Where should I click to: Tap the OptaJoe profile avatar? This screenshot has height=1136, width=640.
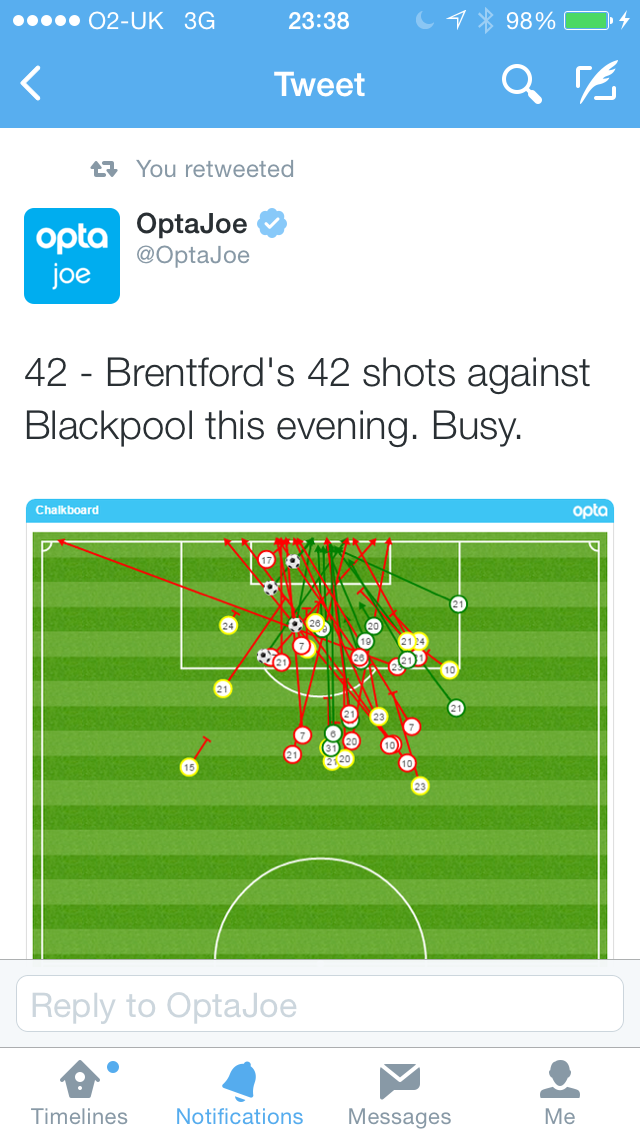point(72,255)
